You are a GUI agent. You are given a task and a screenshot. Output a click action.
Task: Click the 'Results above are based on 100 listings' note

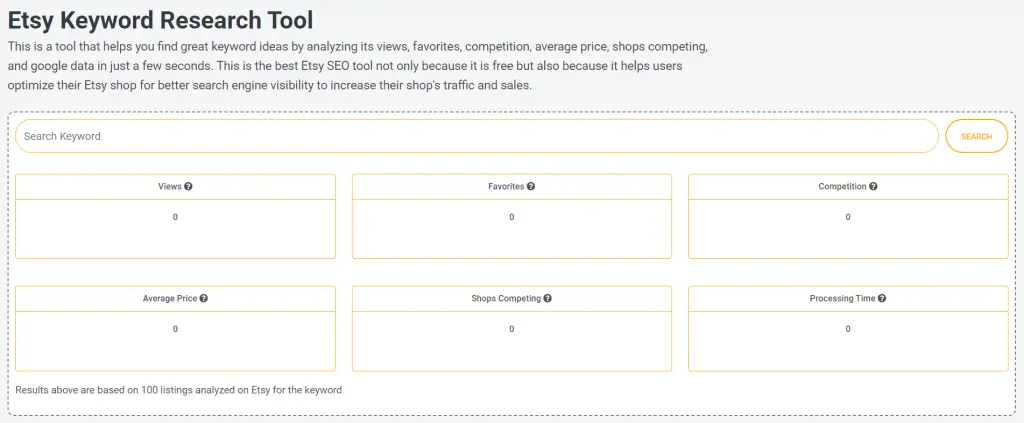pos(178,390)
